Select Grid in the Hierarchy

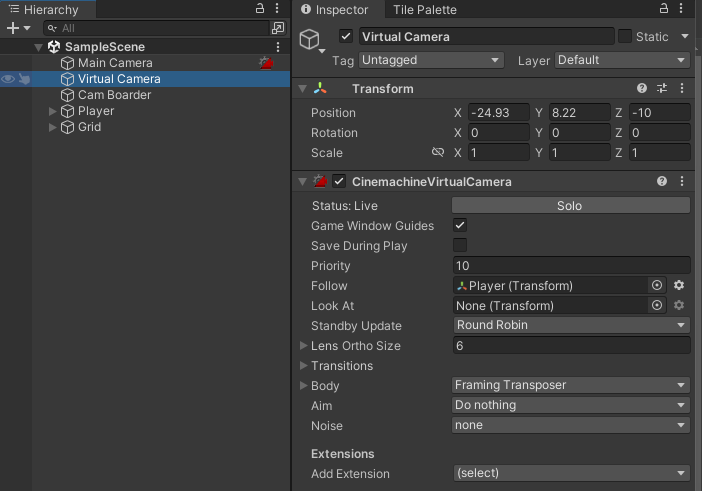90,127
